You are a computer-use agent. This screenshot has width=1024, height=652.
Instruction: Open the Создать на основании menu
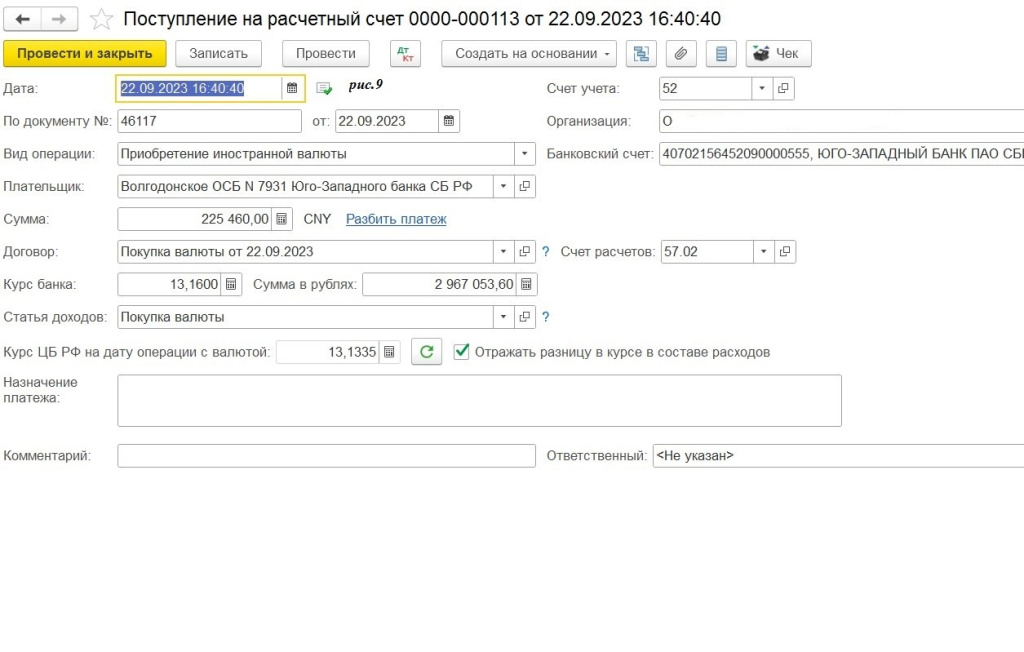click(x=529, y=54)
